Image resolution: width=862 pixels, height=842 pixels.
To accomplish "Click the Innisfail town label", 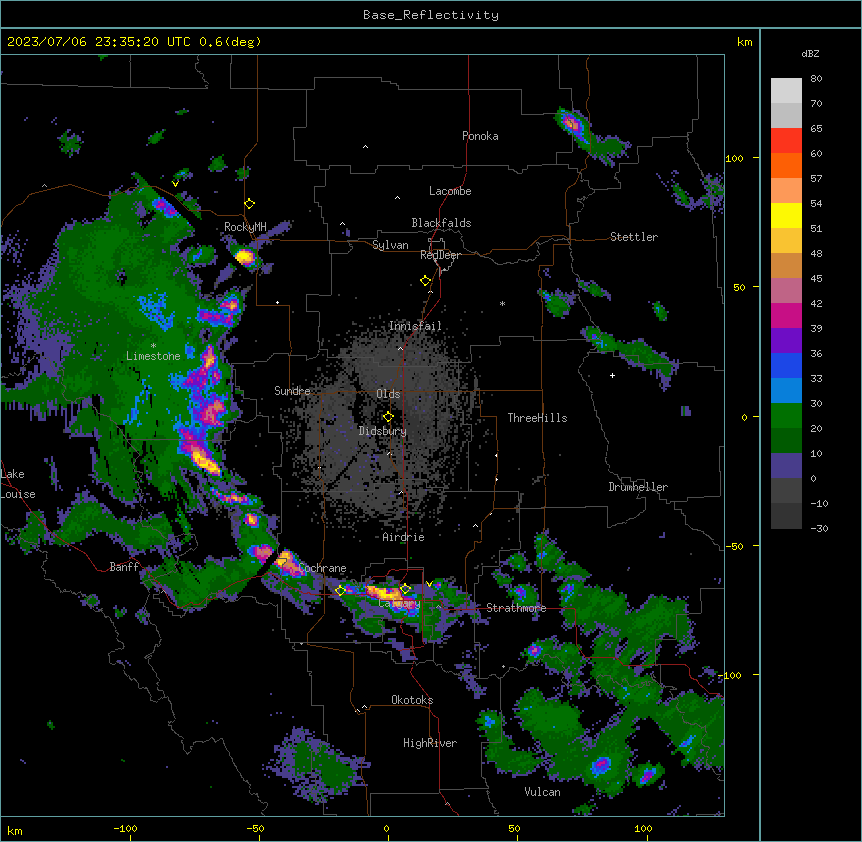I will point(415,326).
